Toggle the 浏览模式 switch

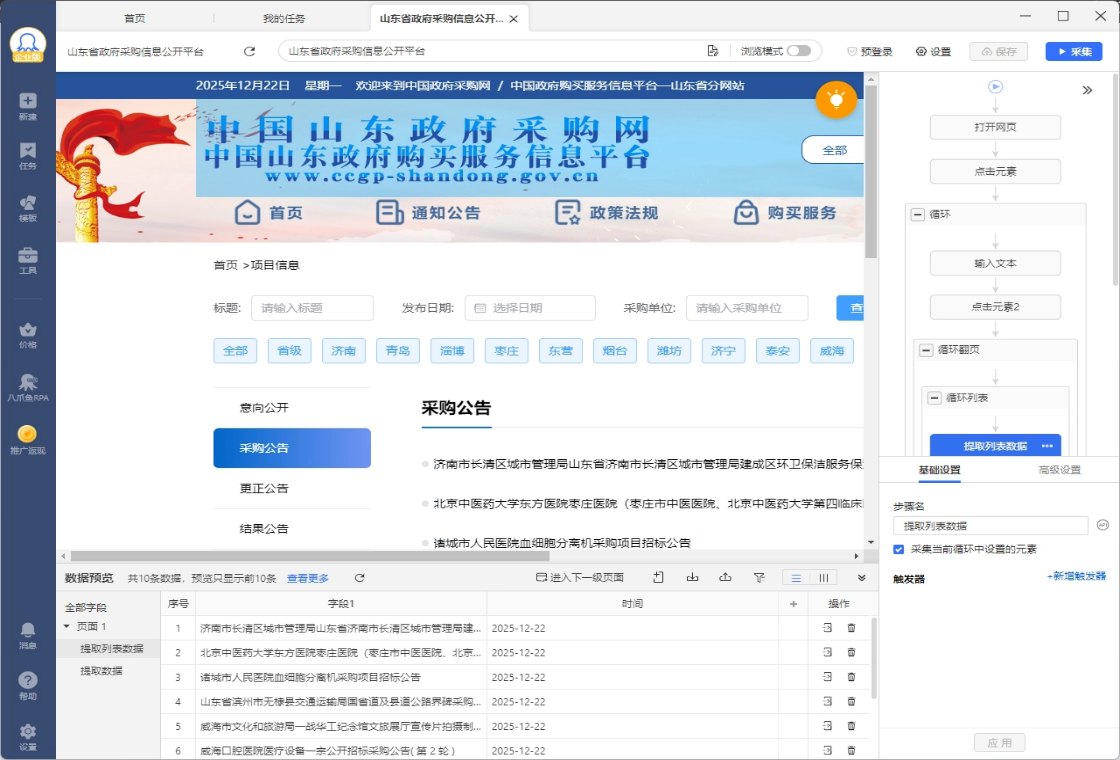[x=798, y=51]
